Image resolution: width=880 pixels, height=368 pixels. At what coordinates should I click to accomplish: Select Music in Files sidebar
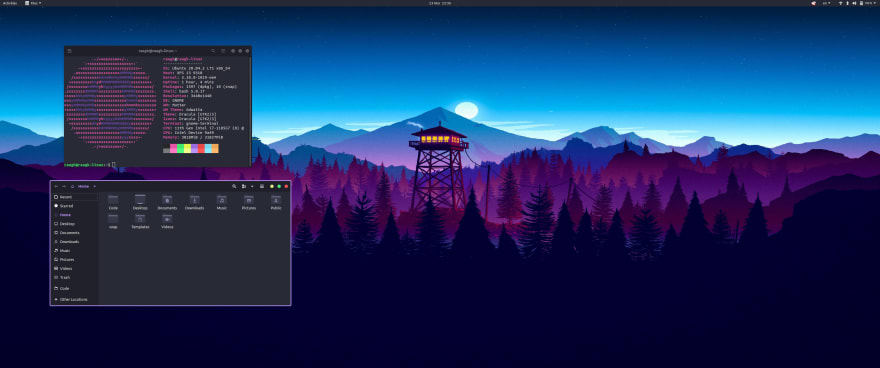click(74, 251)
